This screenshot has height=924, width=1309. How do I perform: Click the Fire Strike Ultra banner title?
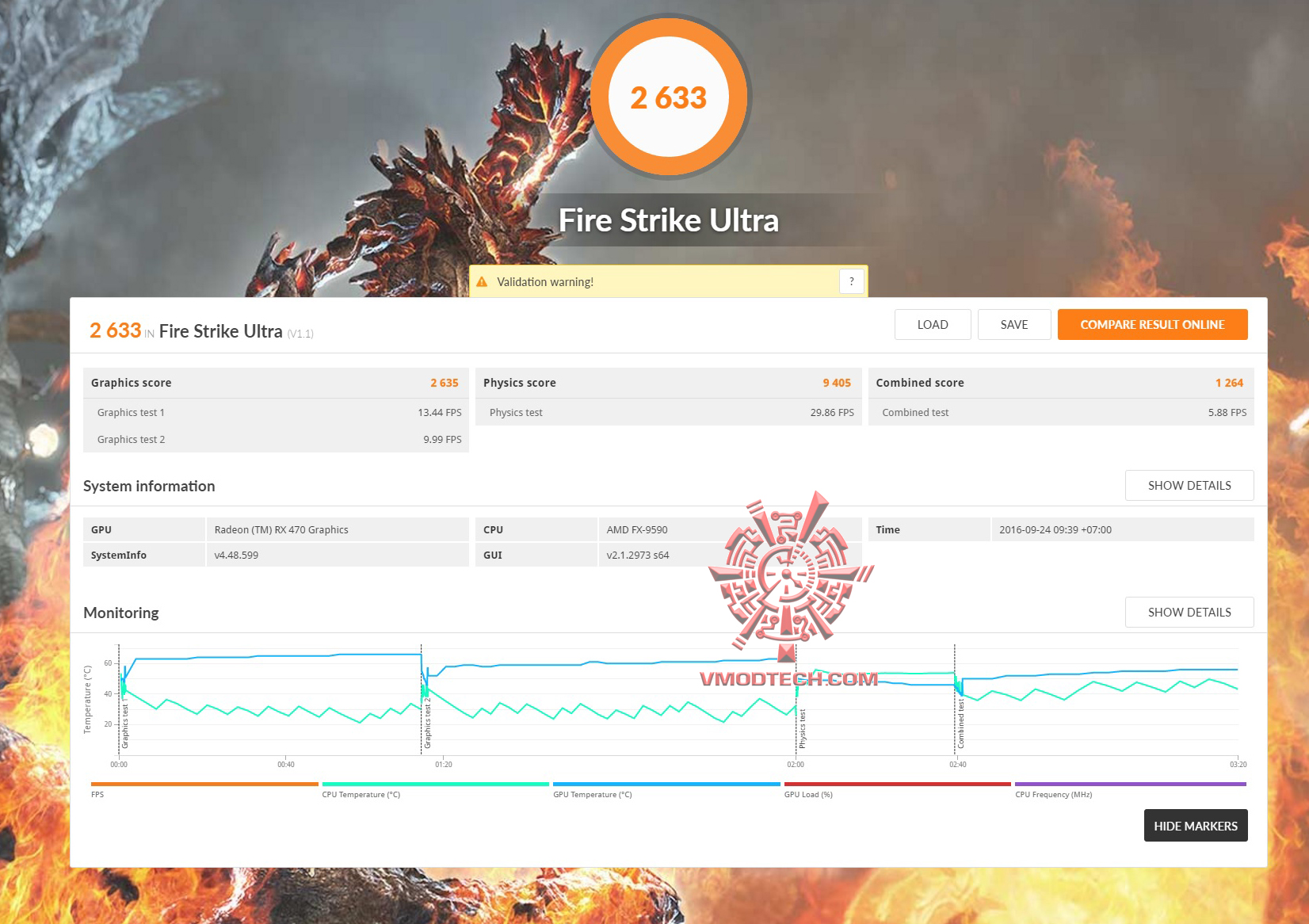coord(669,220)
